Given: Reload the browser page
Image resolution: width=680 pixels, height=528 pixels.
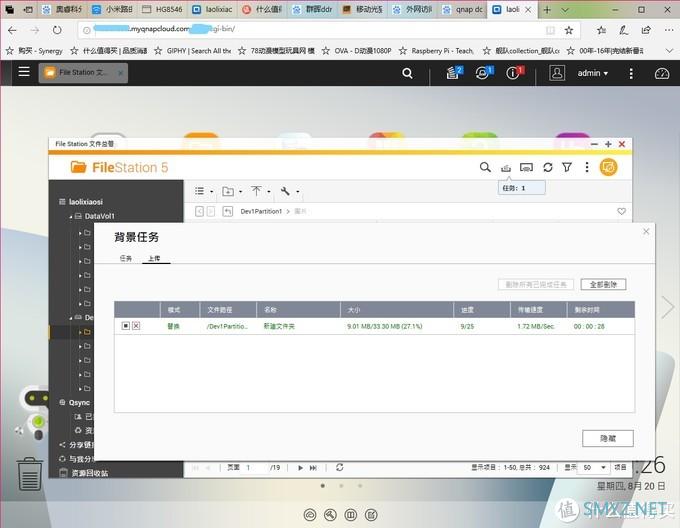Looking at the screenshot, I should [x=57, y=30].
